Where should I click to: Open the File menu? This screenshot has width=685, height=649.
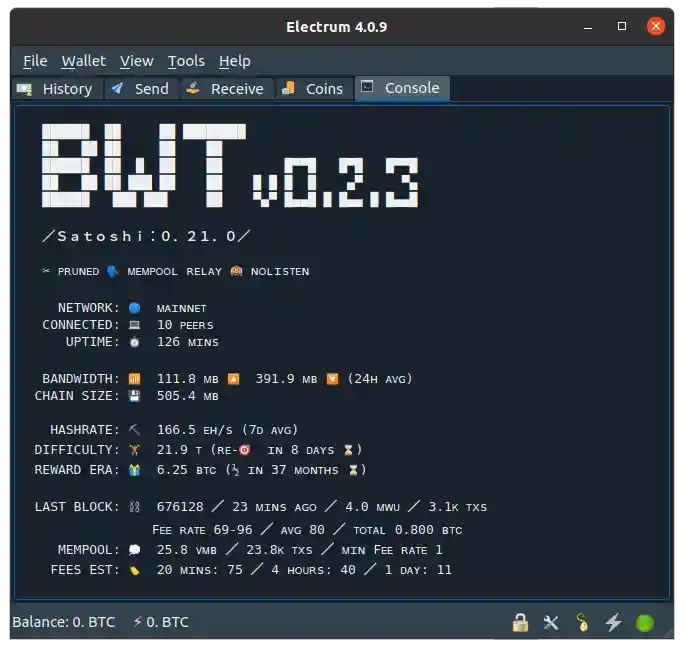(35, 61)
